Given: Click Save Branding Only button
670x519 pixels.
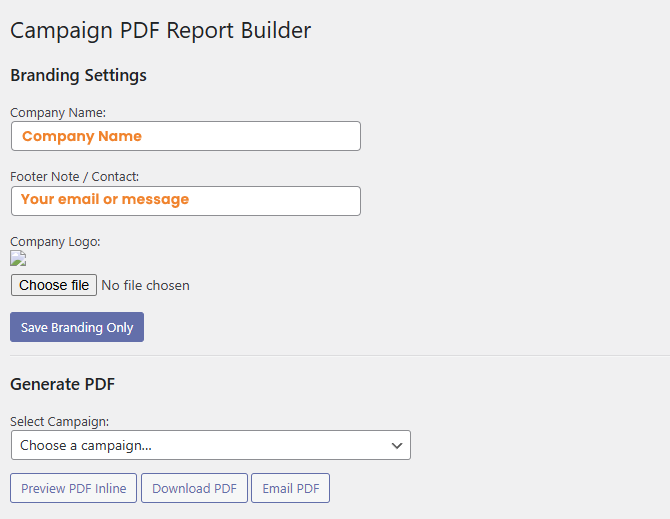Looking at the screenshot, I should tap(77, 327).
